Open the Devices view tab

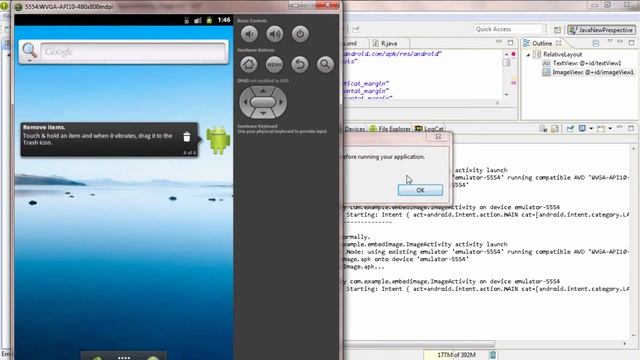point(354,129)
